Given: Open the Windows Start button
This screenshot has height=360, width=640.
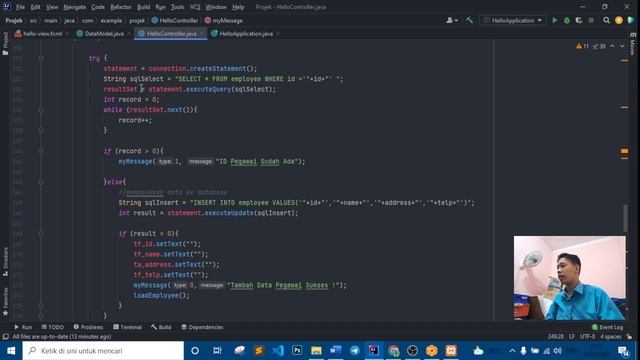Looking at the screenshot, I should [11, 351].
